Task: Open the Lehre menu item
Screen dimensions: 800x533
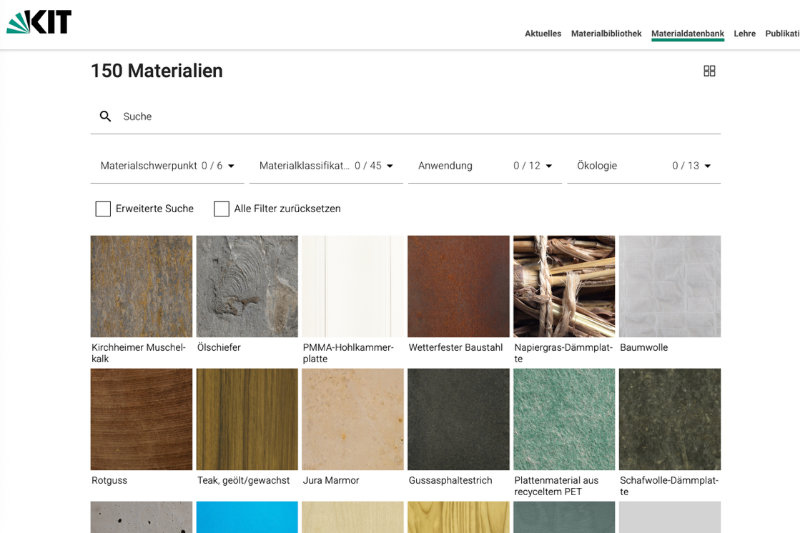Action: (x=744, y=34)
